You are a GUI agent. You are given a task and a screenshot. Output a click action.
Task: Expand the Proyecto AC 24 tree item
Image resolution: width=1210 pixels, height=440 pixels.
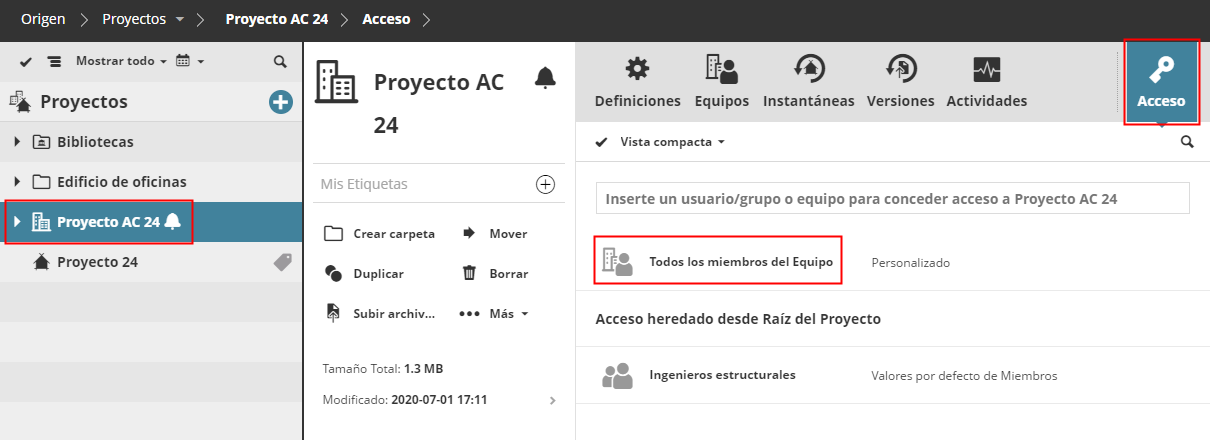(17, 222)
